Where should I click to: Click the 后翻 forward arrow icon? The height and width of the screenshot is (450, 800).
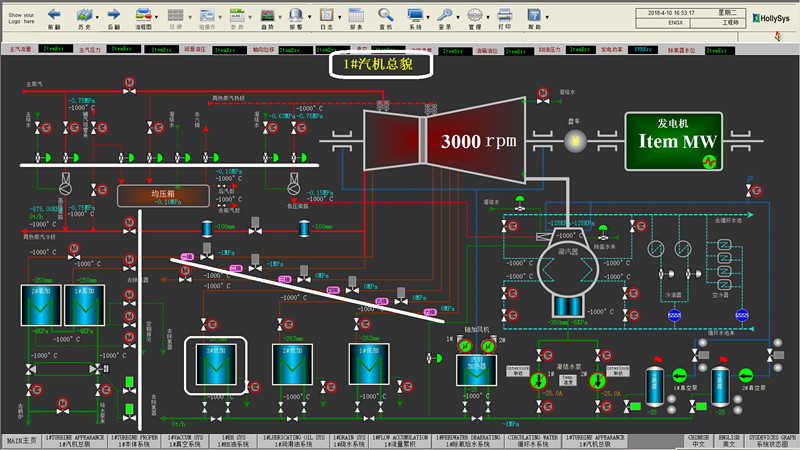(112, 15)
